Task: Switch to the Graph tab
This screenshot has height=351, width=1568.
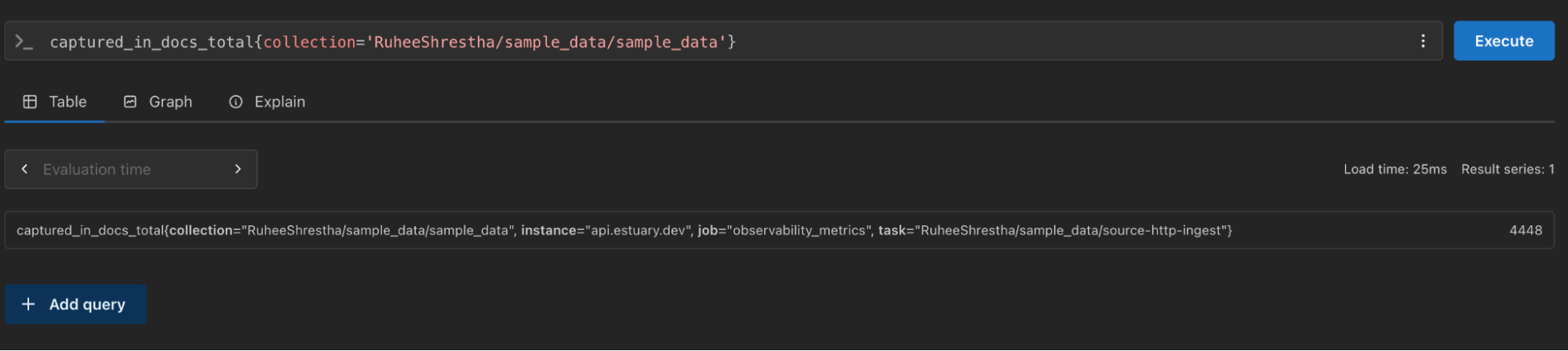Action: (x=158, y=102)
